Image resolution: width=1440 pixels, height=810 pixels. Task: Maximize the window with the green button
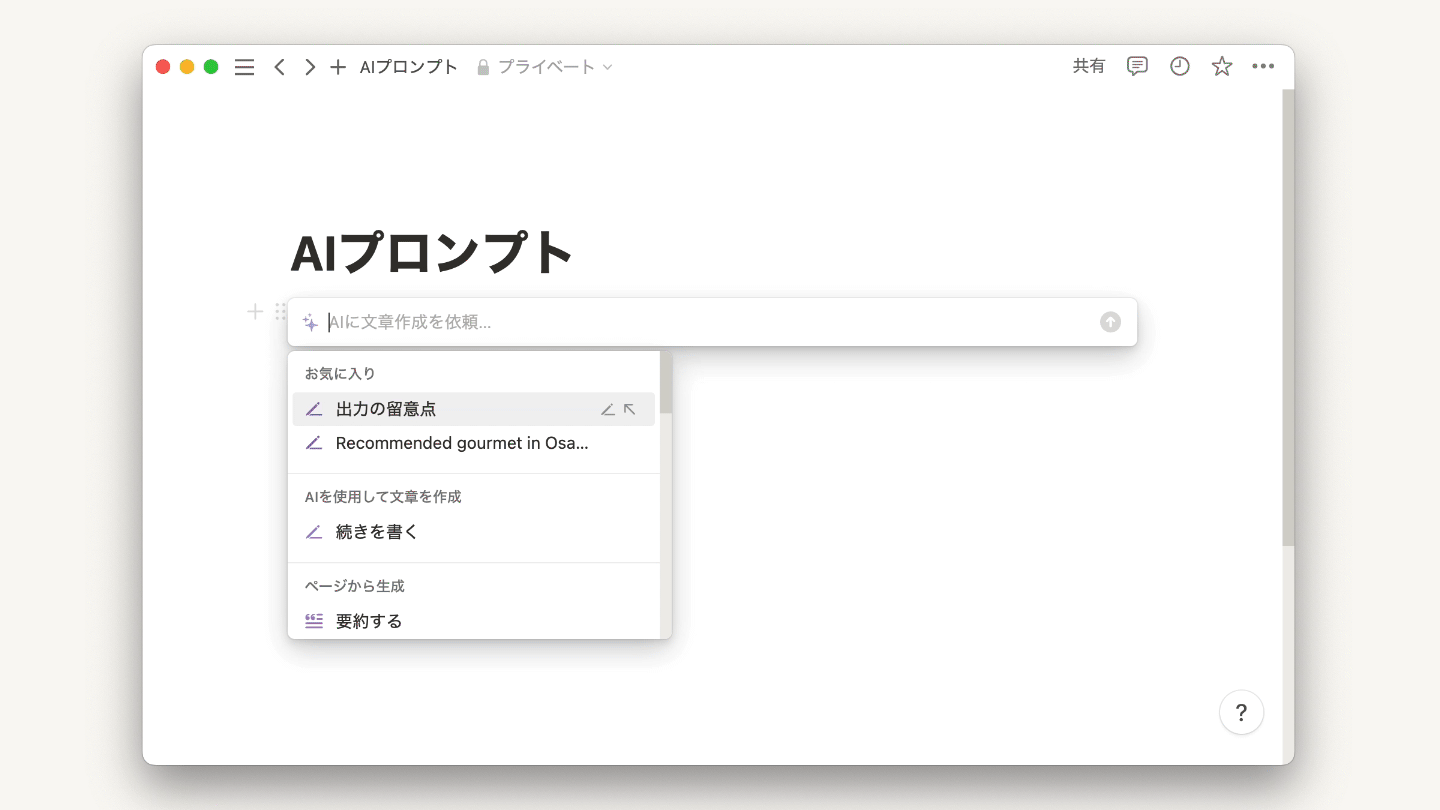coord(211,67)
